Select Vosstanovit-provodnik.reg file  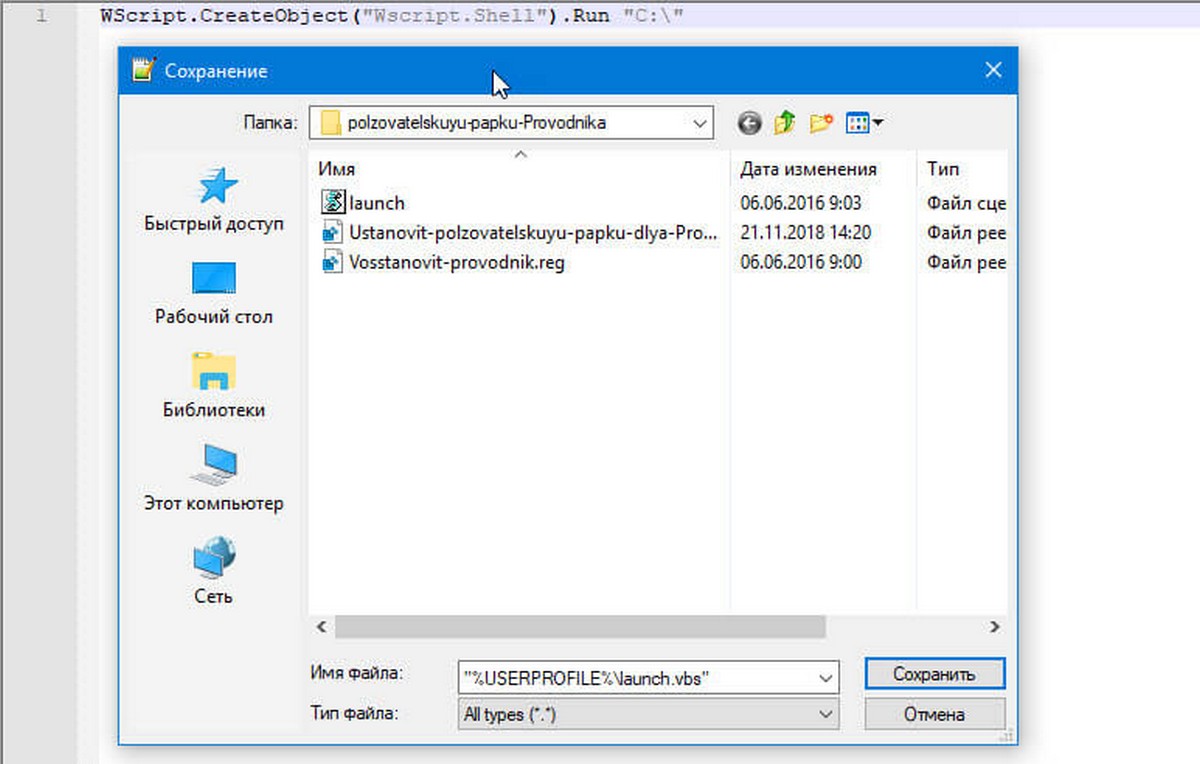[457, 263]
